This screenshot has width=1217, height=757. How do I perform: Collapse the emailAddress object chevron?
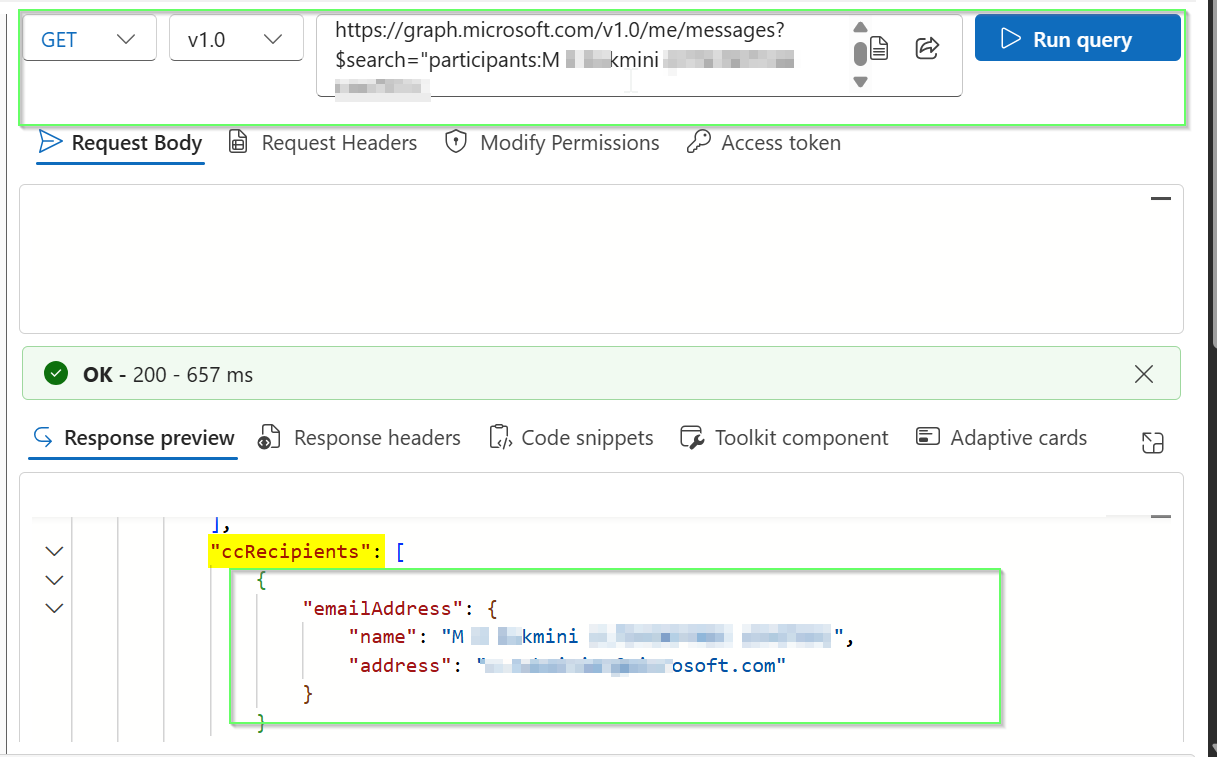54,608
